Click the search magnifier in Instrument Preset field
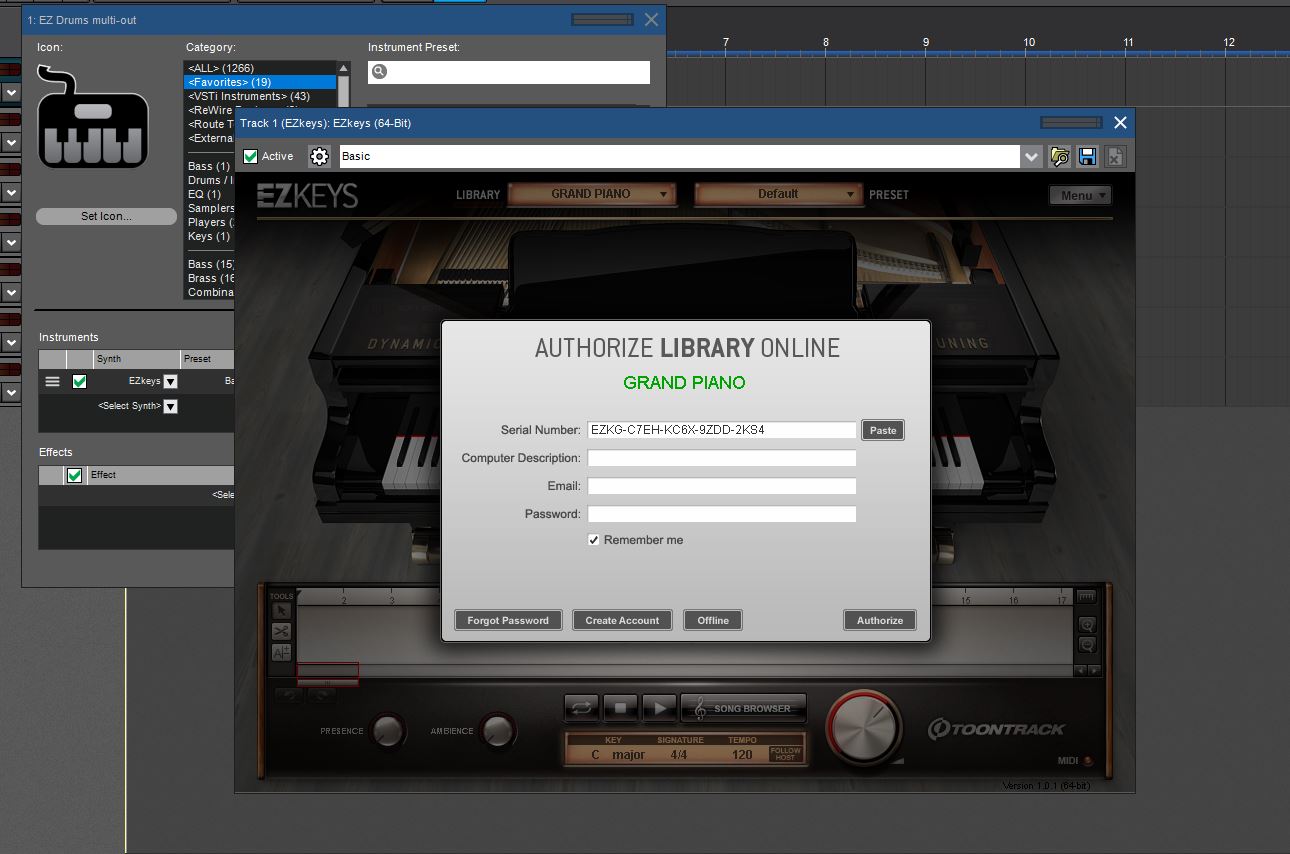 380,72
